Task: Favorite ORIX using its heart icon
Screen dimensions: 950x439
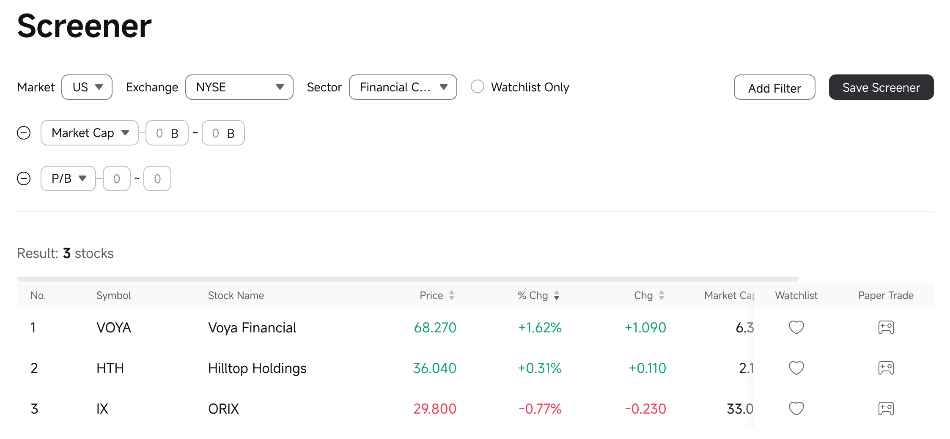Action: (796, 408)
